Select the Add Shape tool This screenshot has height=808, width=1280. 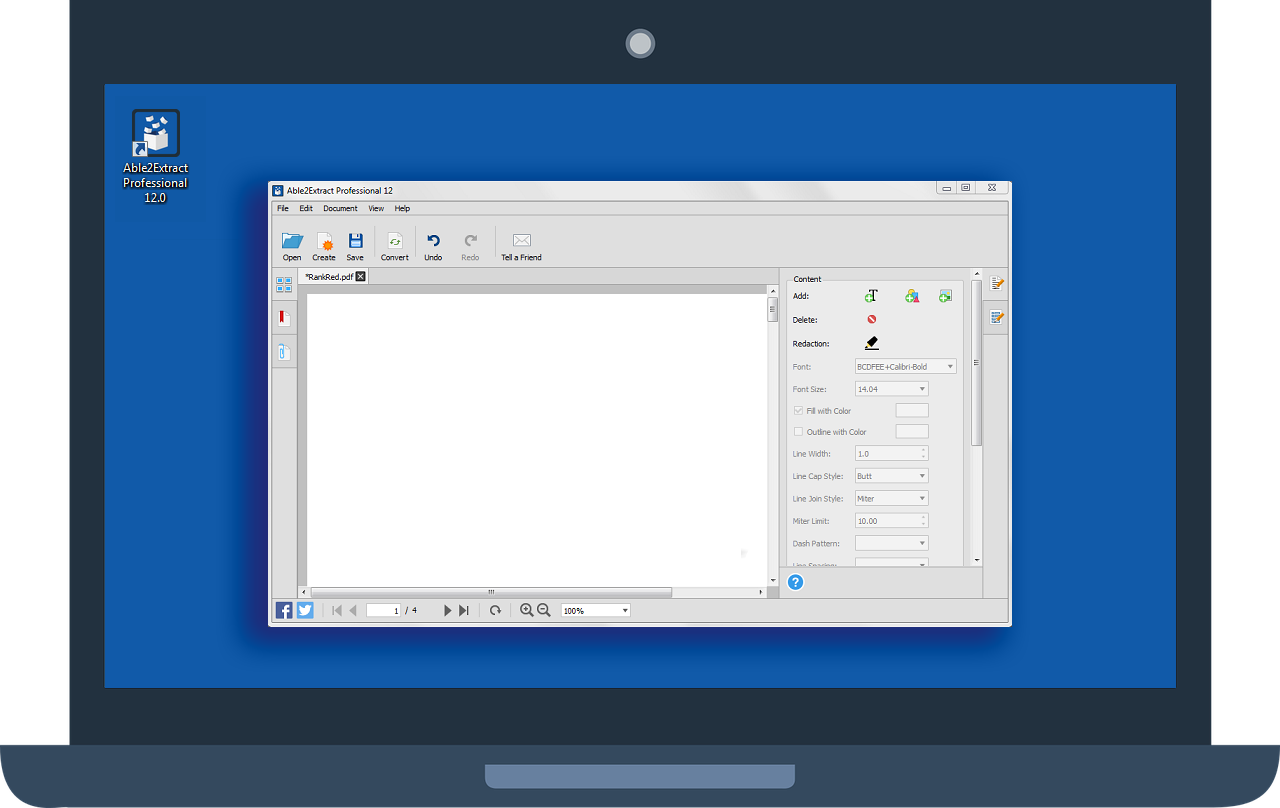coord(911,296)
